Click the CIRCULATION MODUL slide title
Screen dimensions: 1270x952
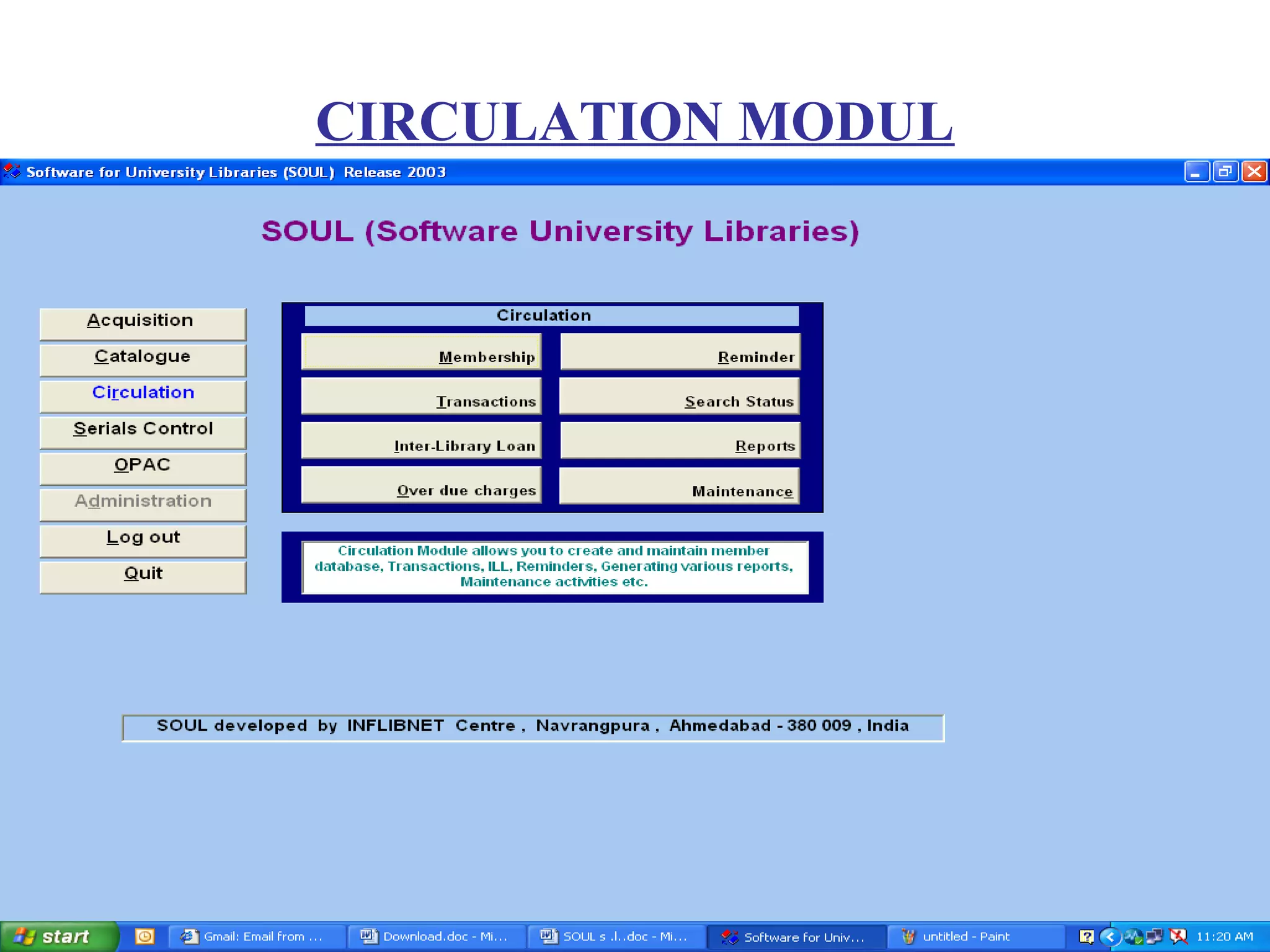[634, 121]
